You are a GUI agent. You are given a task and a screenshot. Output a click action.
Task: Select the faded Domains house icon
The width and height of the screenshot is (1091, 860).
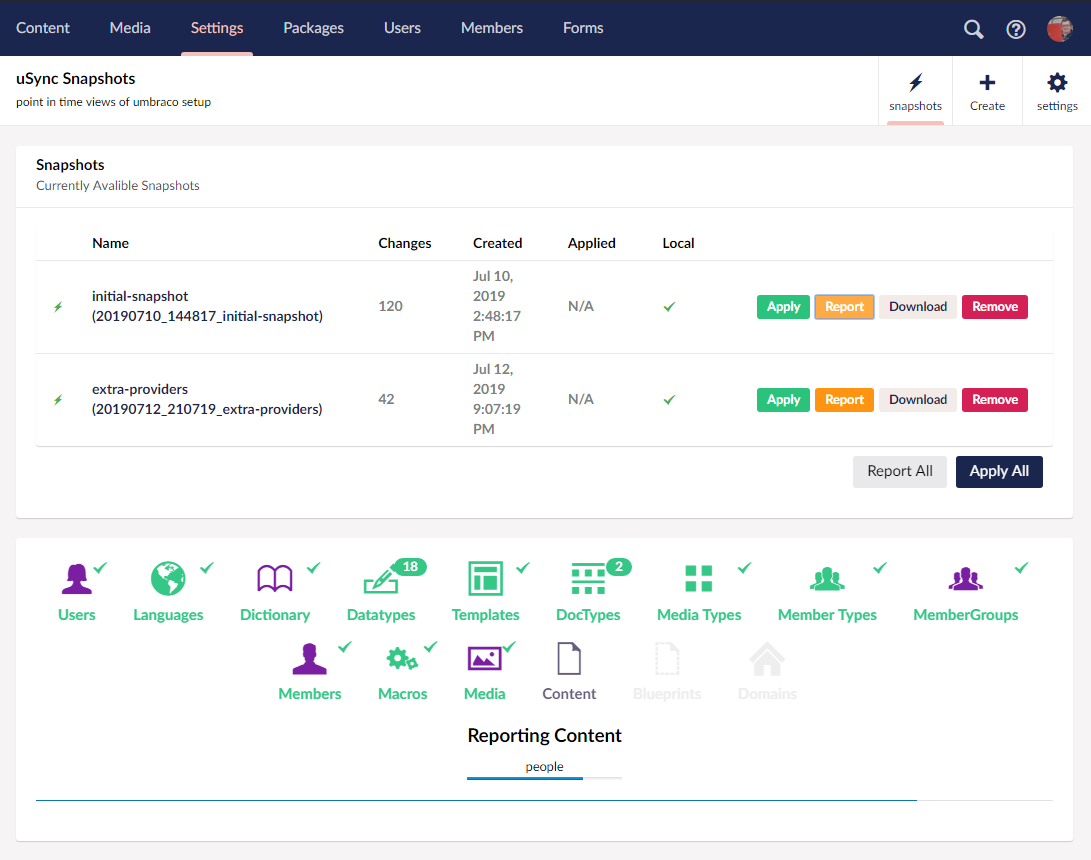(x=767, y=658)
